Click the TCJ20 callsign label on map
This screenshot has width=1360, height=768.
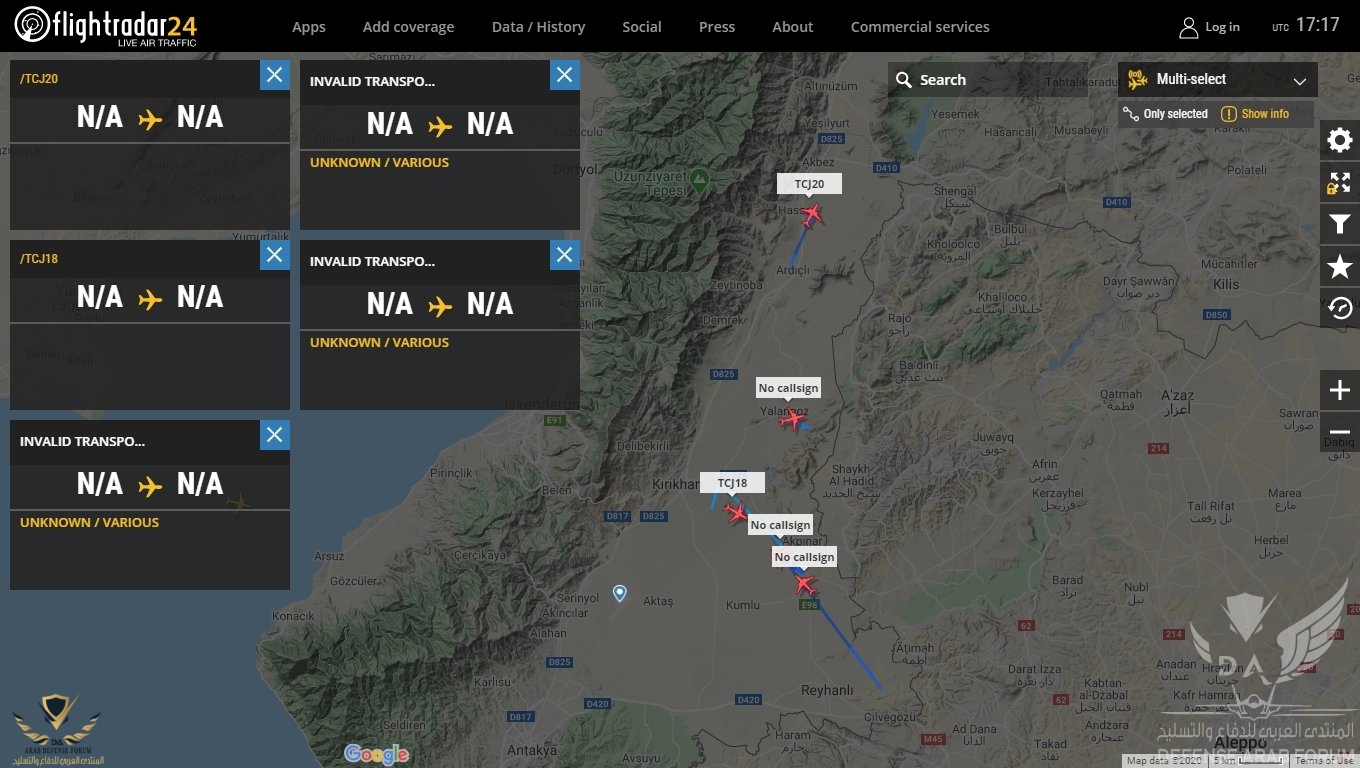(x=810, y=184)
